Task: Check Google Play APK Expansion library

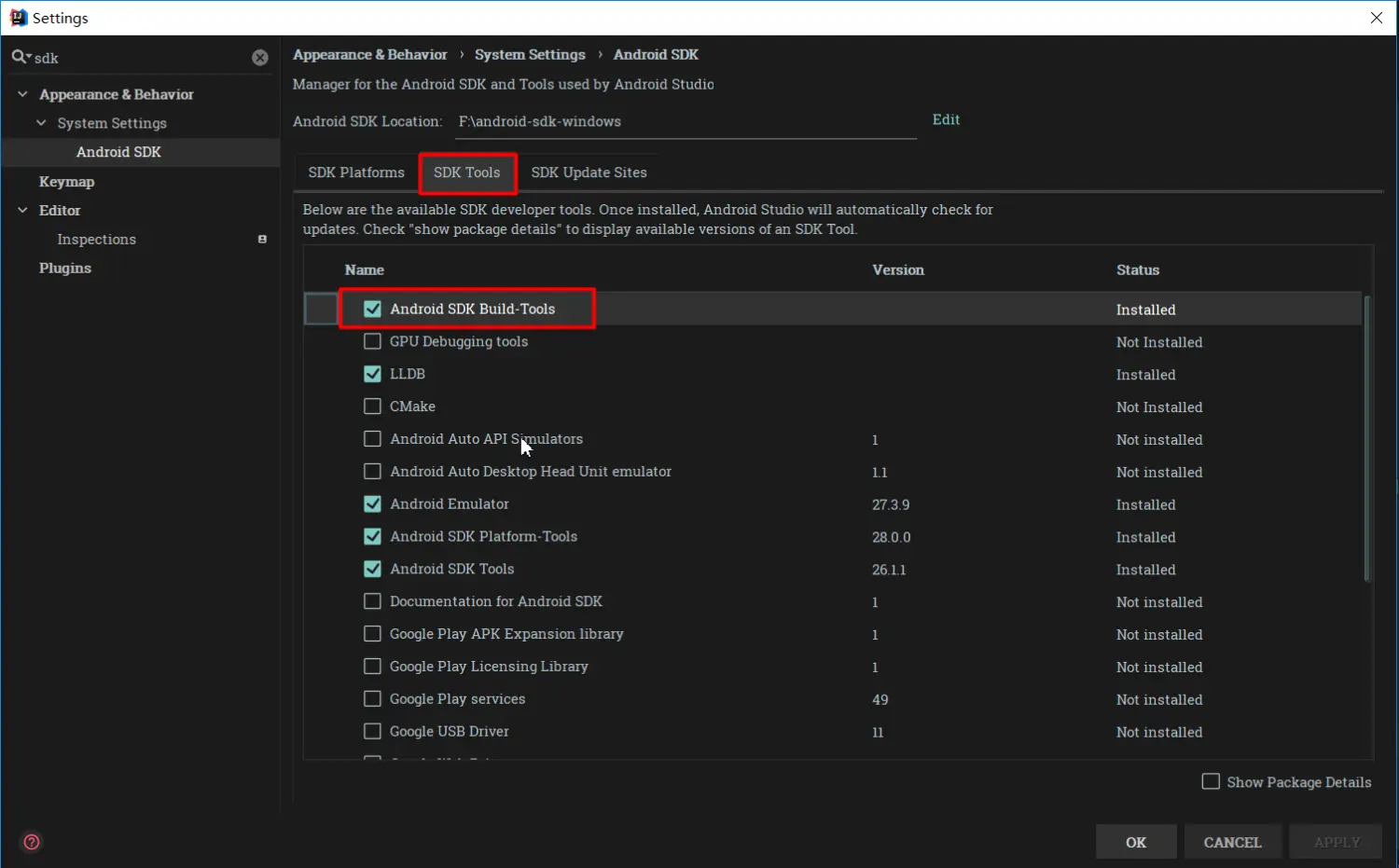Action: (372, 634)
